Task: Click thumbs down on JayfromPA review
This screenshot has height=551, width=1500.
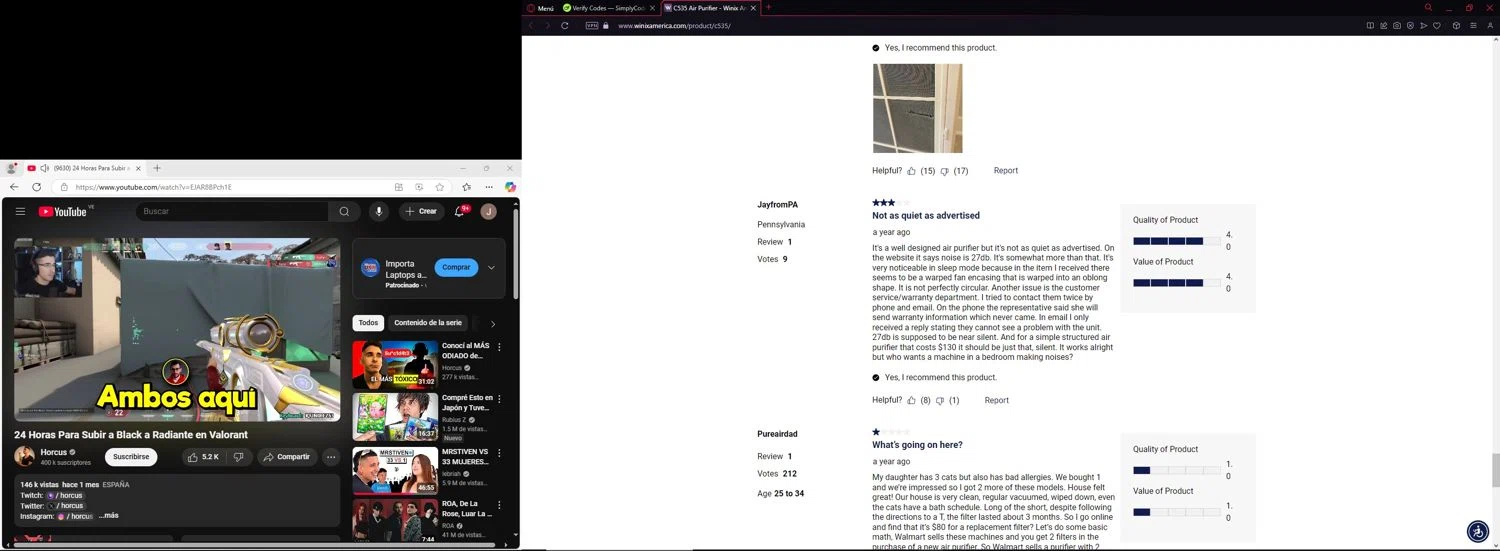Action: [x=940, y=400]
